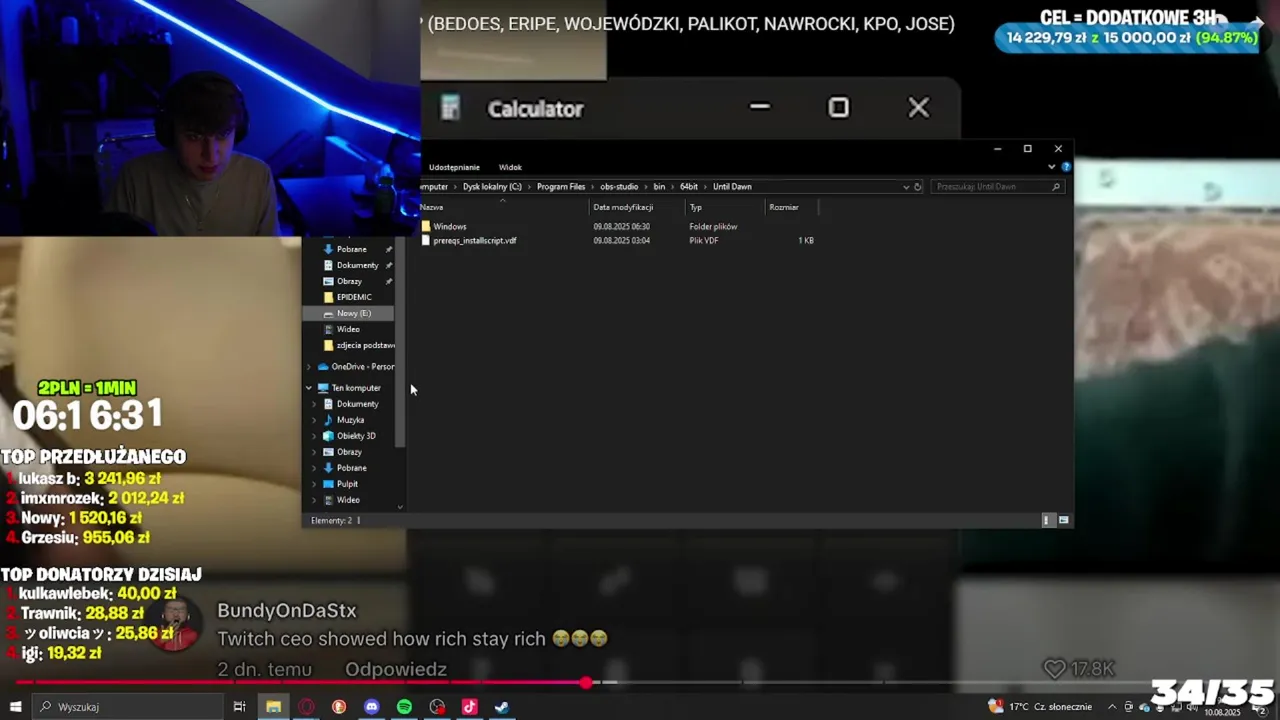Switch to large icons view in status bar
This screenshot has height=720, width=1280.
tap(1063, 520)
